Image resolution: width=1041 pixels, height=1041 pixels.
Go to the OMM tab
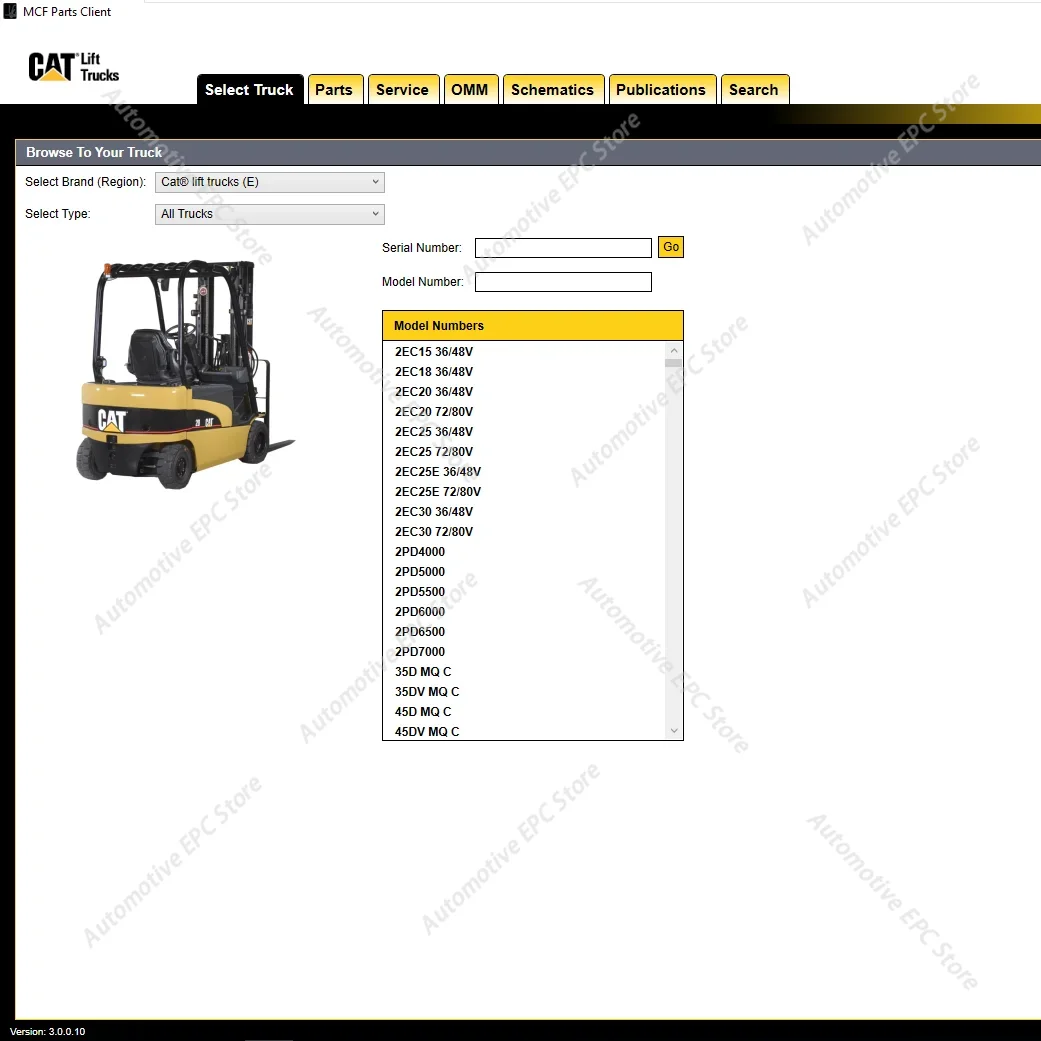(x=469, y=90)
